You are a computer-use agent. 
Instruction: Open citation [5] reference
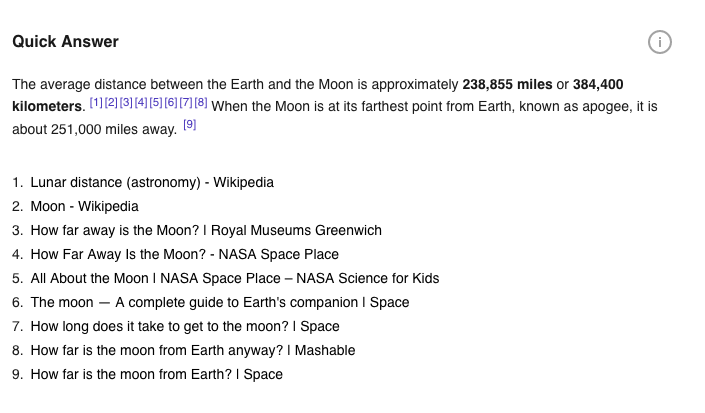(156, 103)
